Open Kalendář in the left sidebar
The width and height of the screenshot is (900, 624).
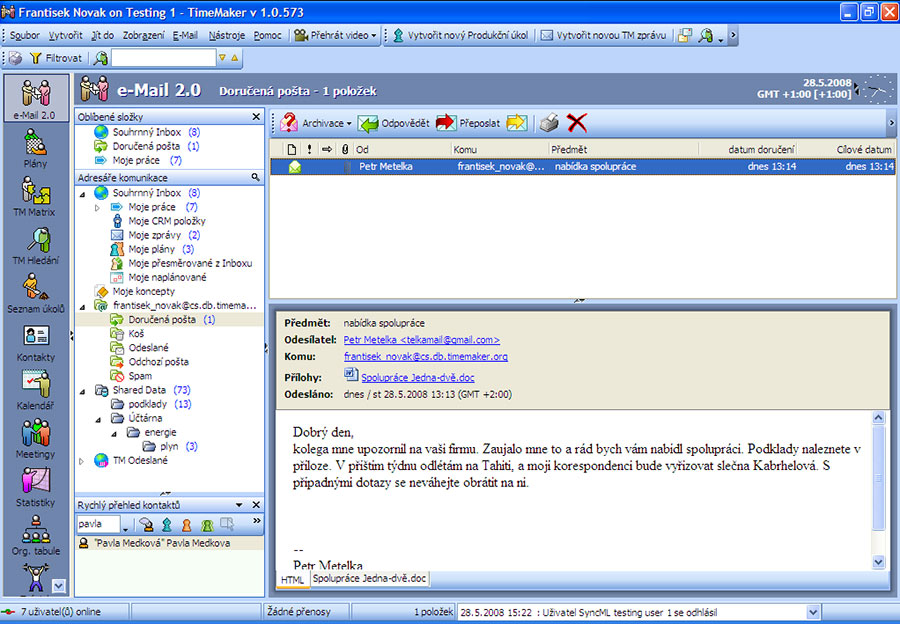tap(35, 390)
